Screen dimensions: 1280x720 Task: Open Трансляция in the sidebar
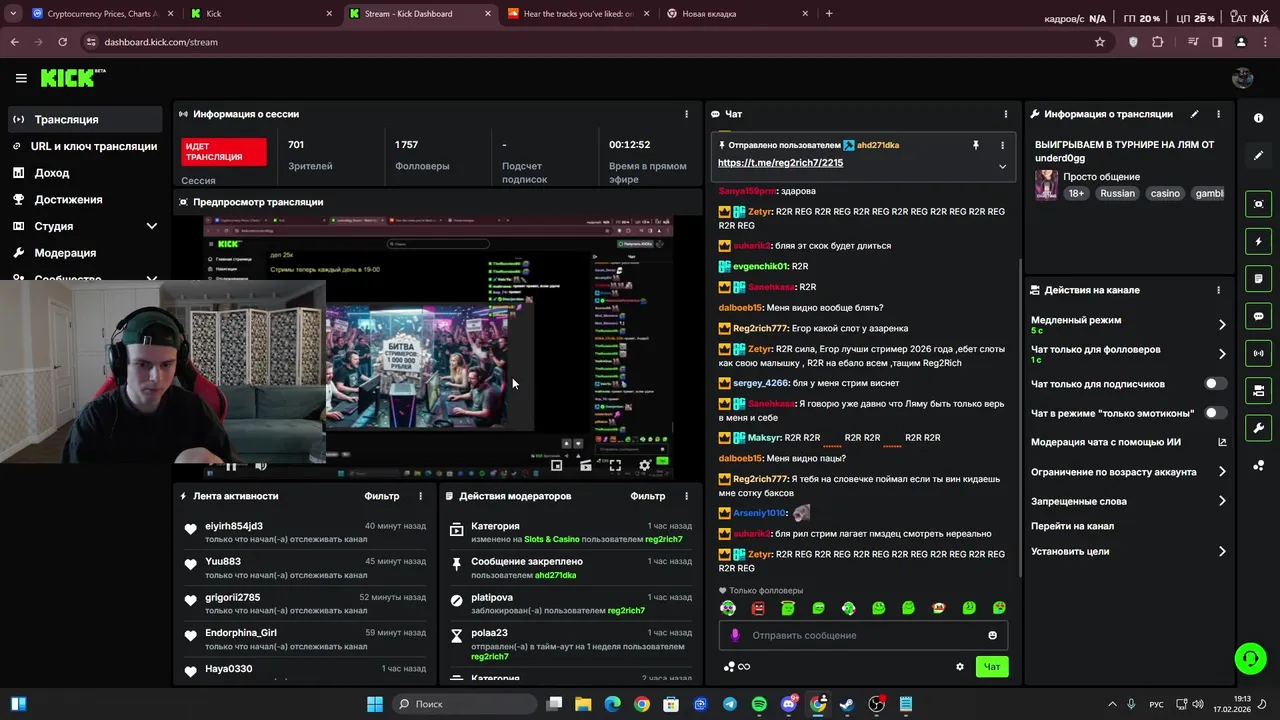pyautogui.click(x=84, y=119)
